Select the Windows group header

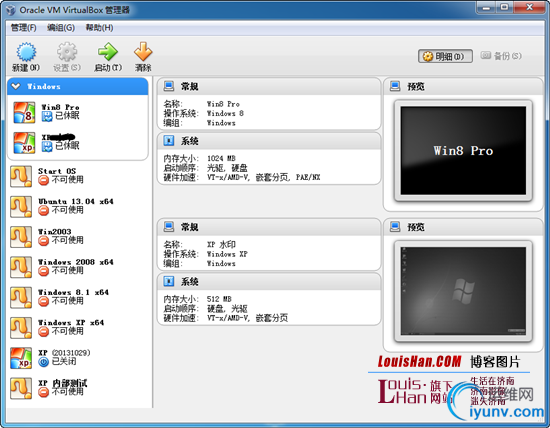78,86
